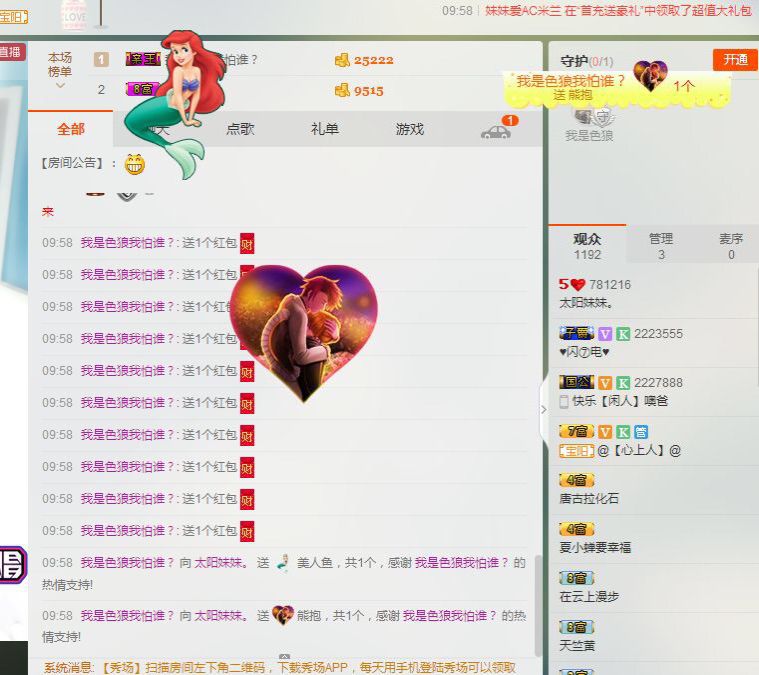Click the orange V badge beside 2227888
The image size is (759, 675).
(605, 383)
